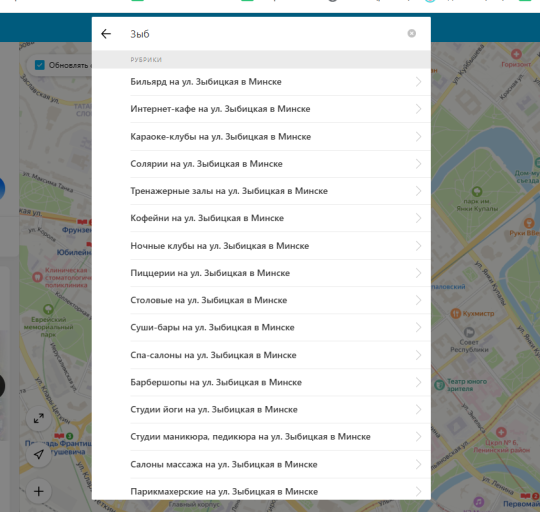The height and width of the screenshot is (512, 540).
Task: Click the back arrow in search panel
Action: click(106, 34)
